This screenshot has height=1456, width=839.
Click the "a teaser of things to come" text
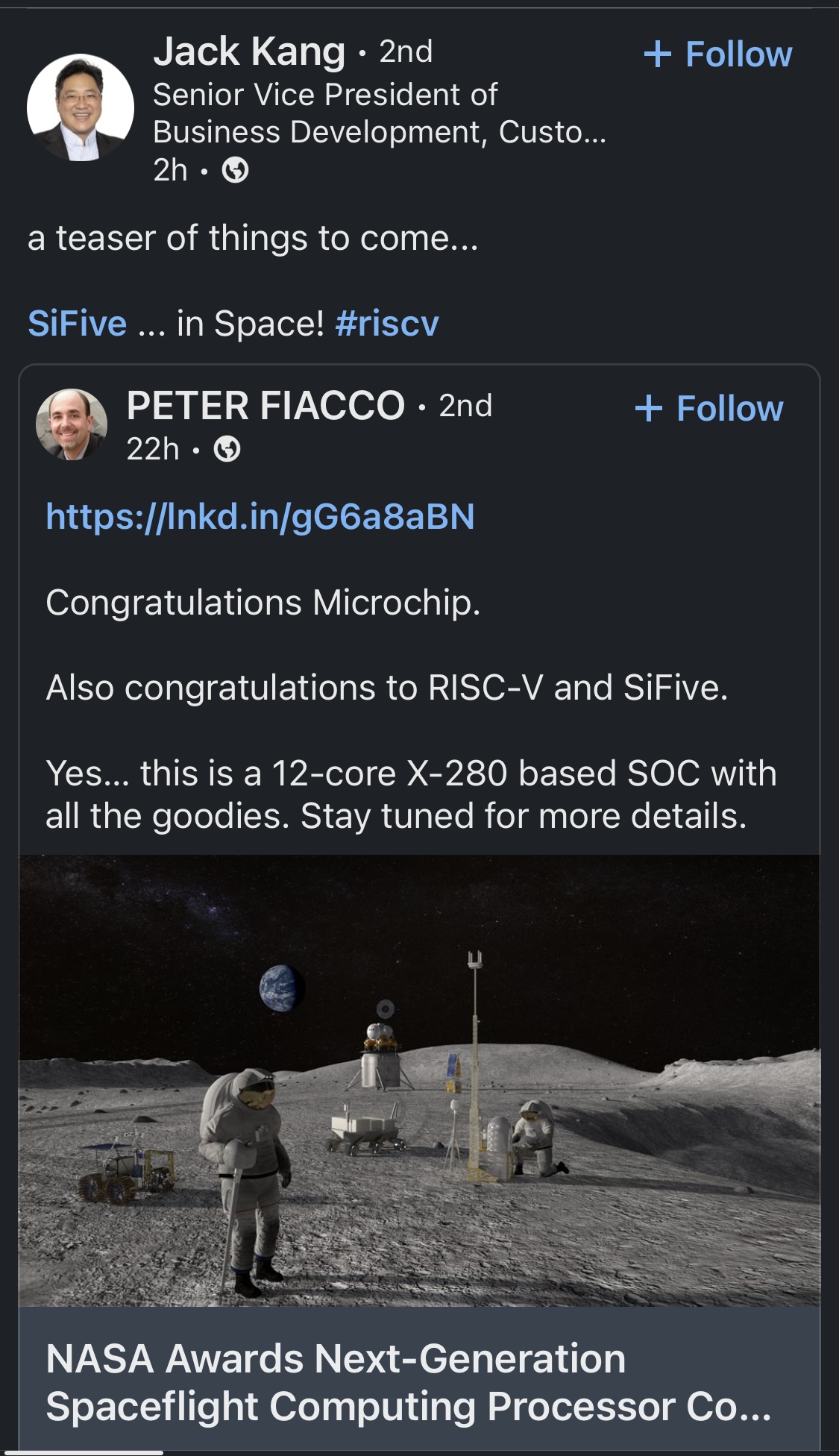253,239
